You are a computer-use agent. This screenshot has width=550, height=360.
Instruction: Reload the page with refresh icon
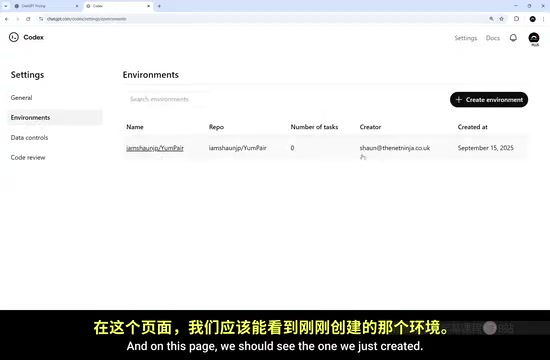click(28, 19)
